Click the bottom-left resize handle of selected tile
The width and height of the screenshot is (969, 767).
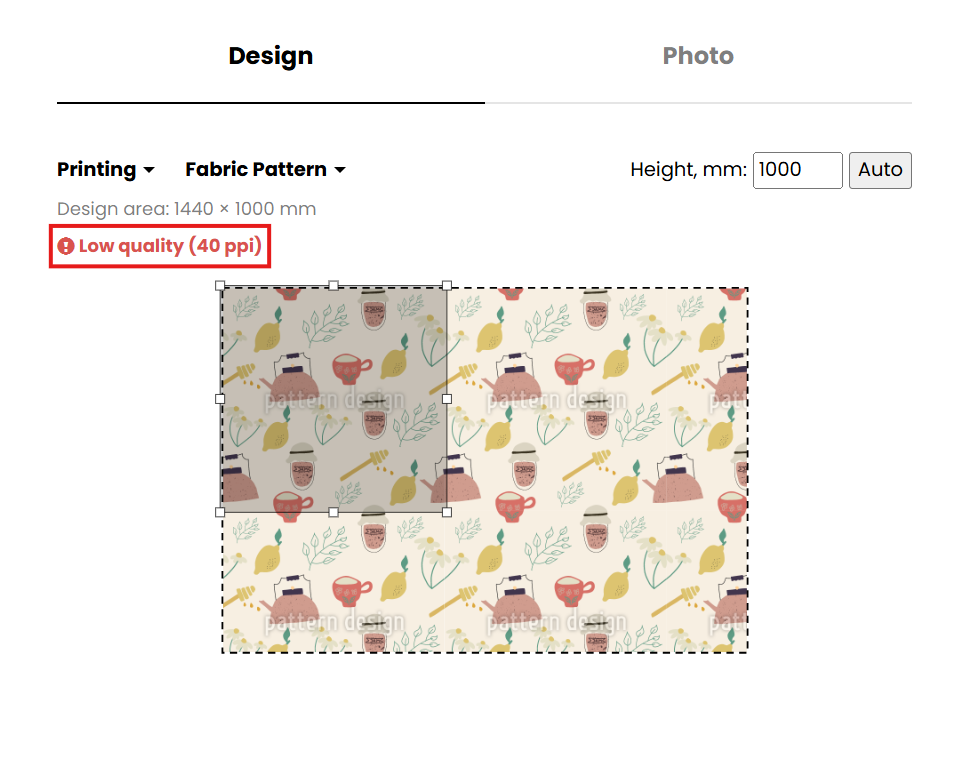pos(220,511)
